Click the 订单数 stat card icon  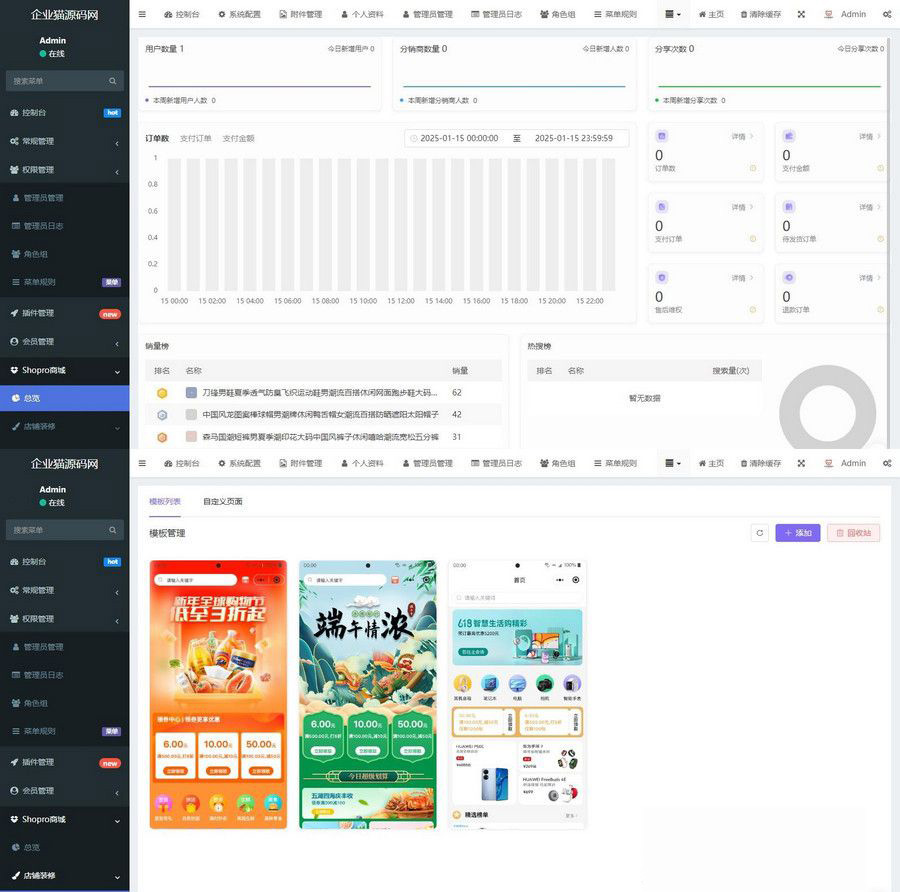click(x=661, y=136)
